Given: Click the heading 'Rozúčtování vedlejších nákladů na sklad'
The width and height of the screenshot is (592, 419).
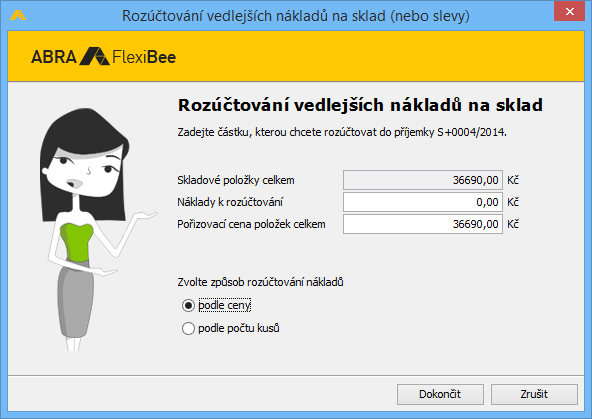Looking at the screenshot, I should (360, 105).
